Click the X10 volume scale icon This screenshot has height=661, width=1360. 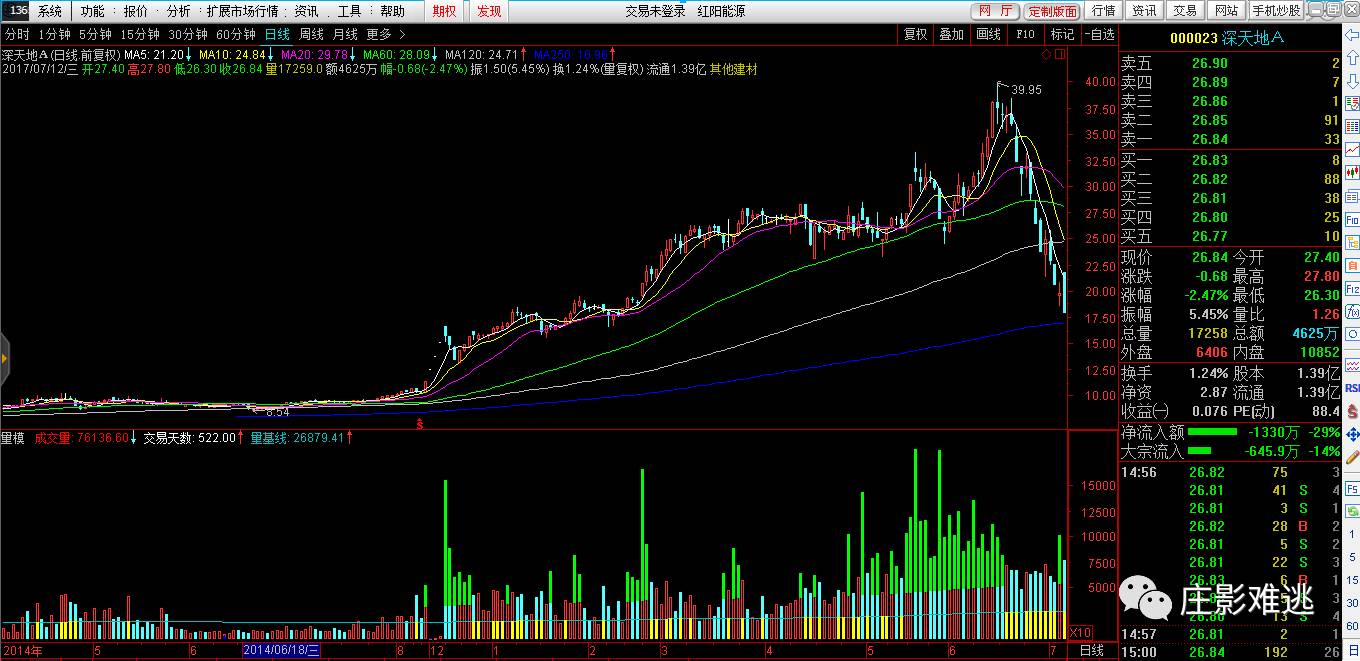(x=1080, y=633)
